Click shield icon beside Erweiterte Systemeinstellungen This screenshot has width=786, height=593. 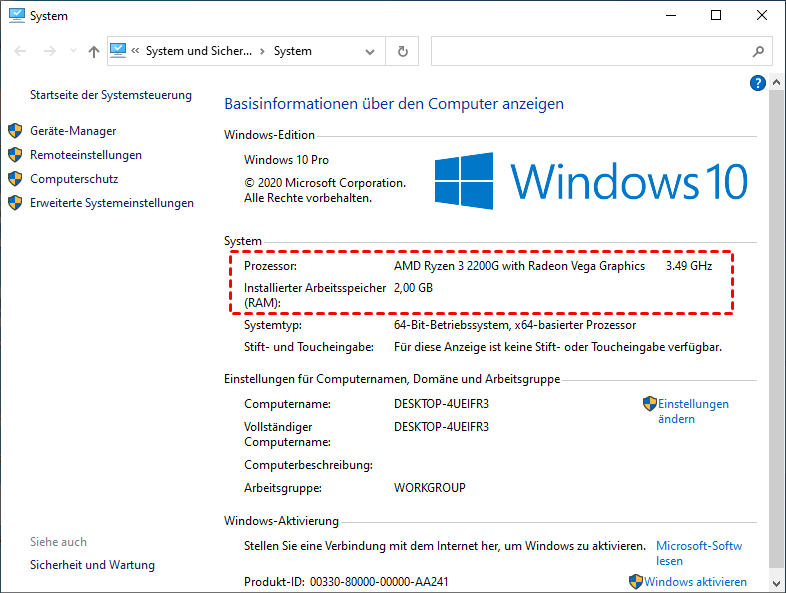coord(15,203)
